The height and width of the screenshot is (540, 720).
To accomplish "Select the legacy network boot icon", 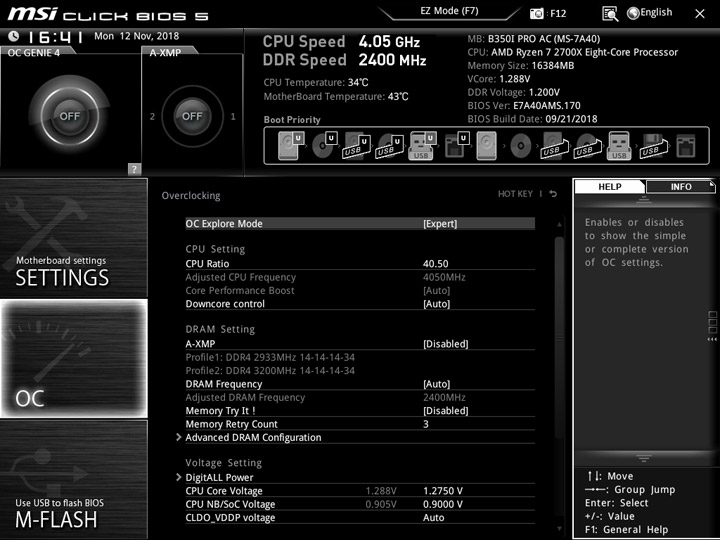I will tap(686, 146).
